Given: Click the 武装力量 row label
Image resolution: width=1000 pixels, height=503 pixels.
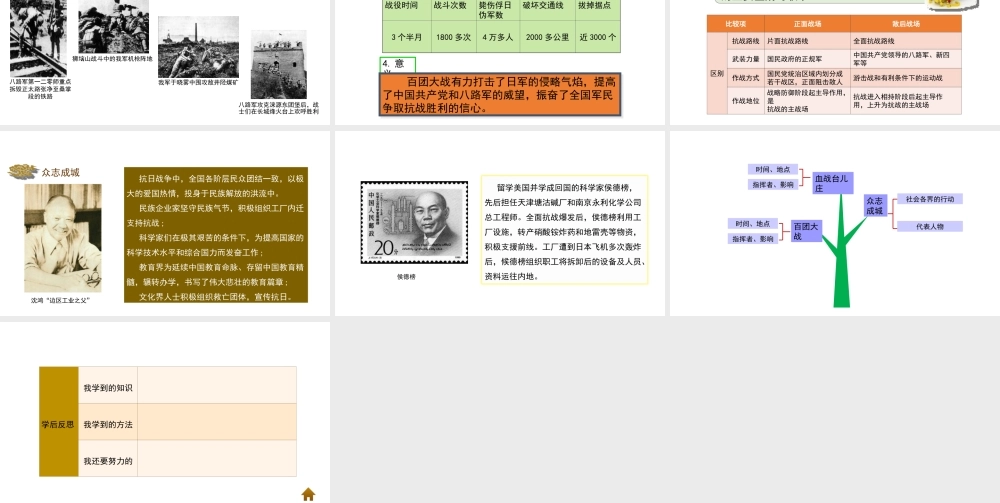Looking at the screenshot, I should [x=746, y=59].
